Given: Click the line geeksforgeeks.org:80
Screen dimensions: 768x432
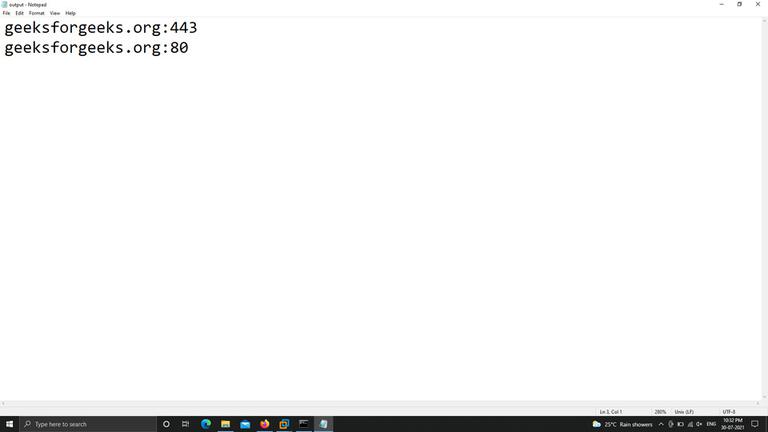Looking at the screenshot, I should point(96,48).
